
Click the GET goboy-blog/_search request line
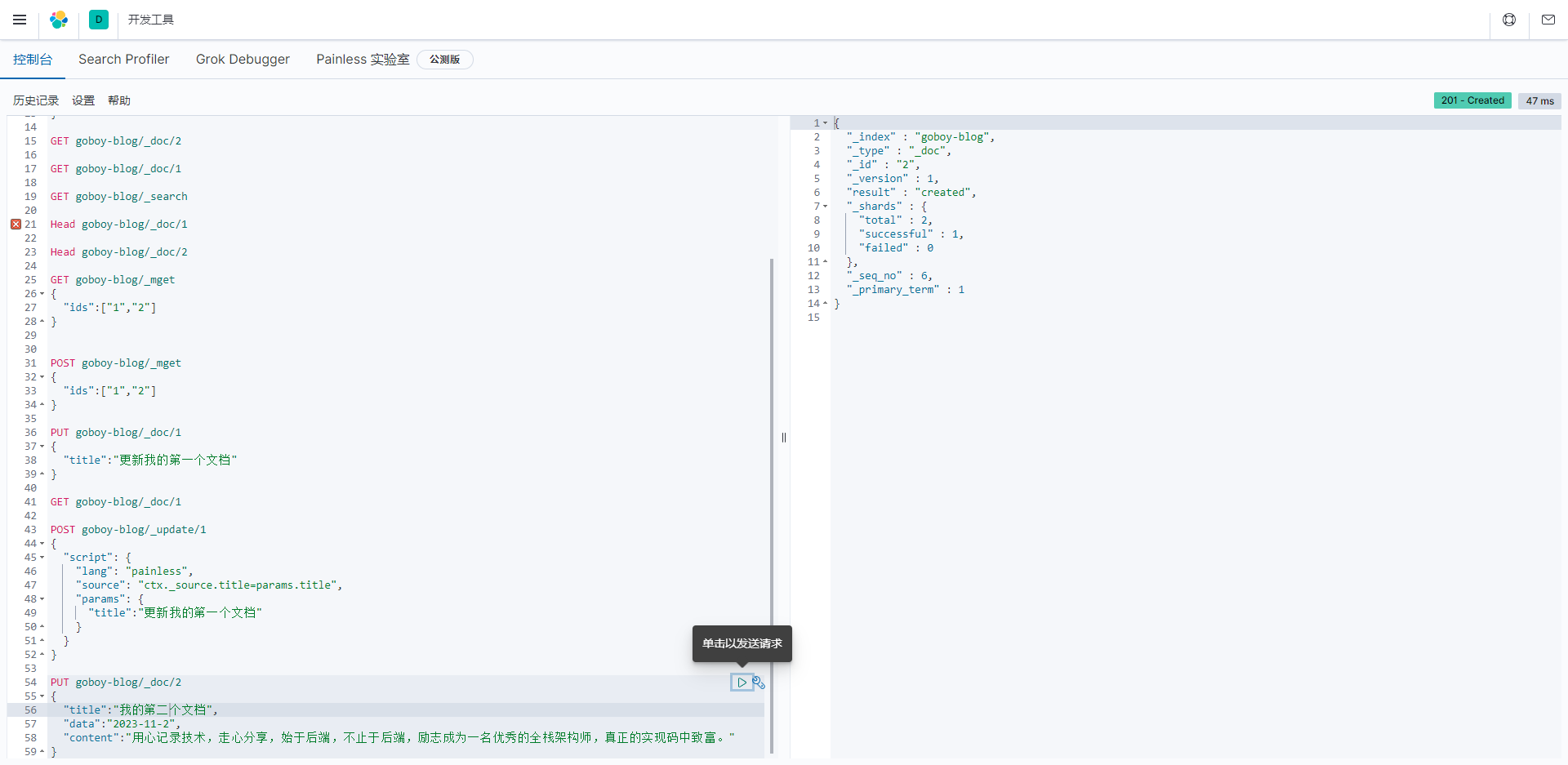click(x=119, y=197)
